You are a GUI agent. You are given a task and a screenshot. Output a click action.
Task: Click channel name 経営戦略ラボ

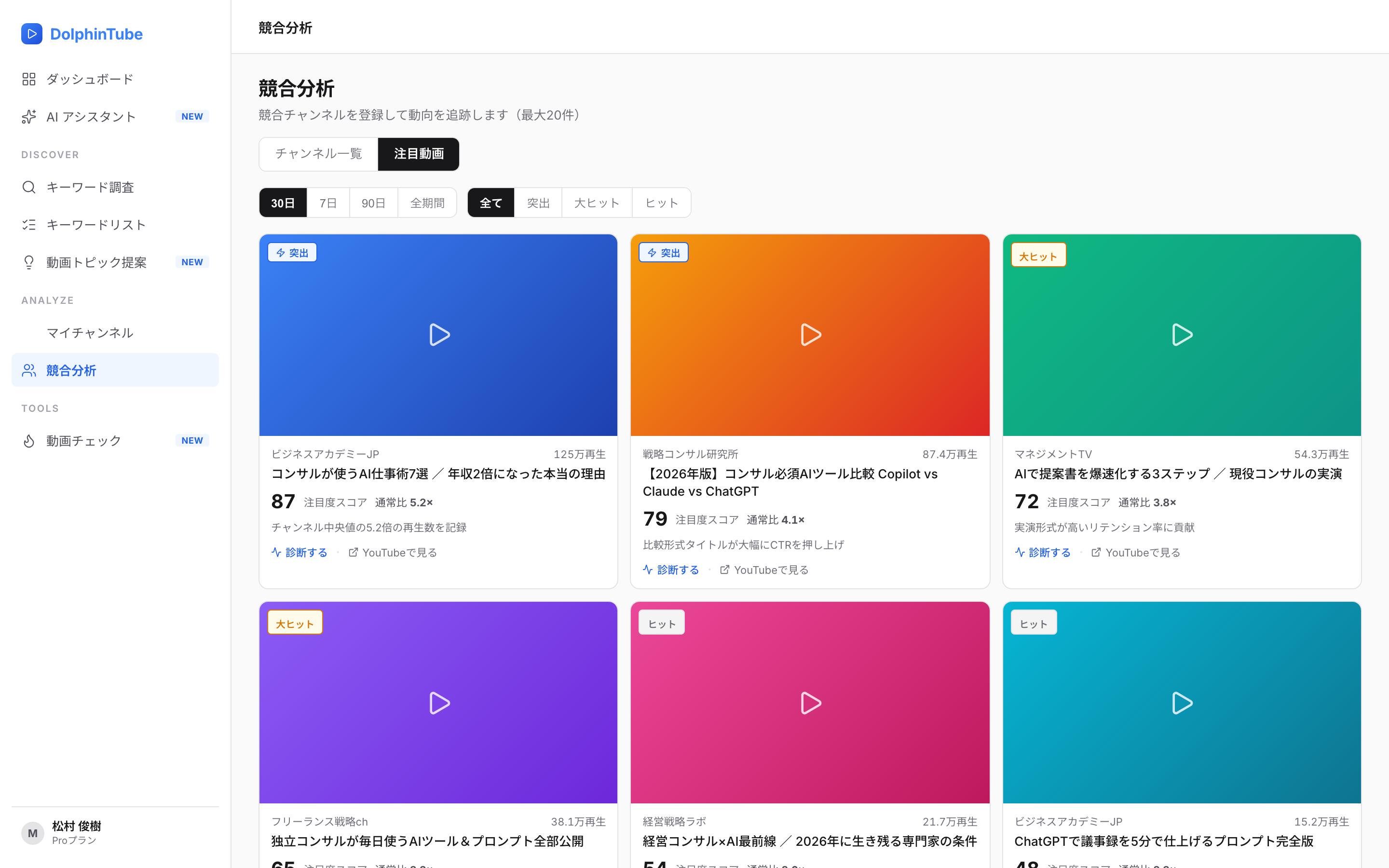click(x=674, y=822)
